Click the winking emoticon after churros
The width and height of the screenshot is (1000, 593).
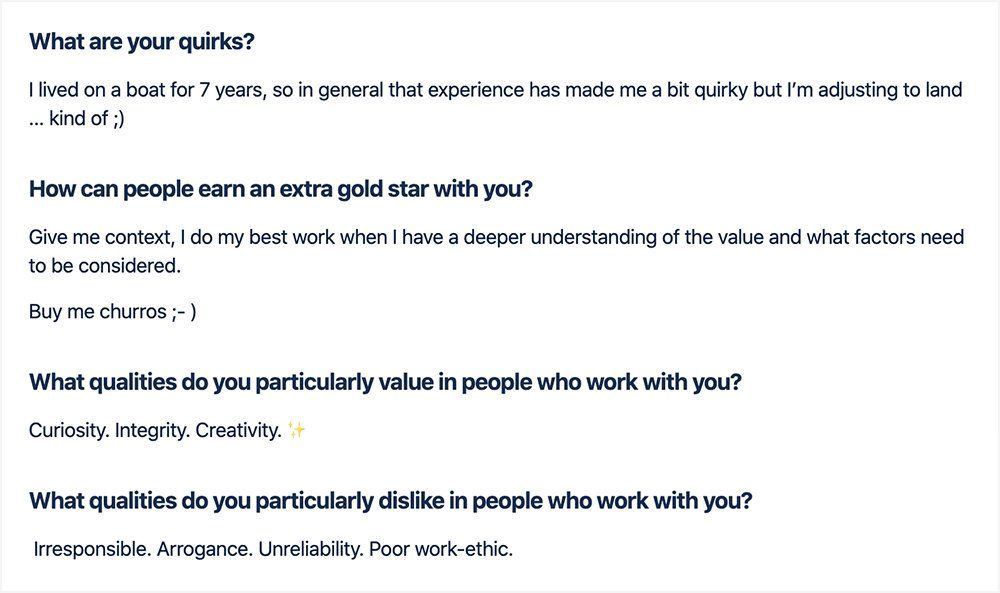click(x=184, y=312)
